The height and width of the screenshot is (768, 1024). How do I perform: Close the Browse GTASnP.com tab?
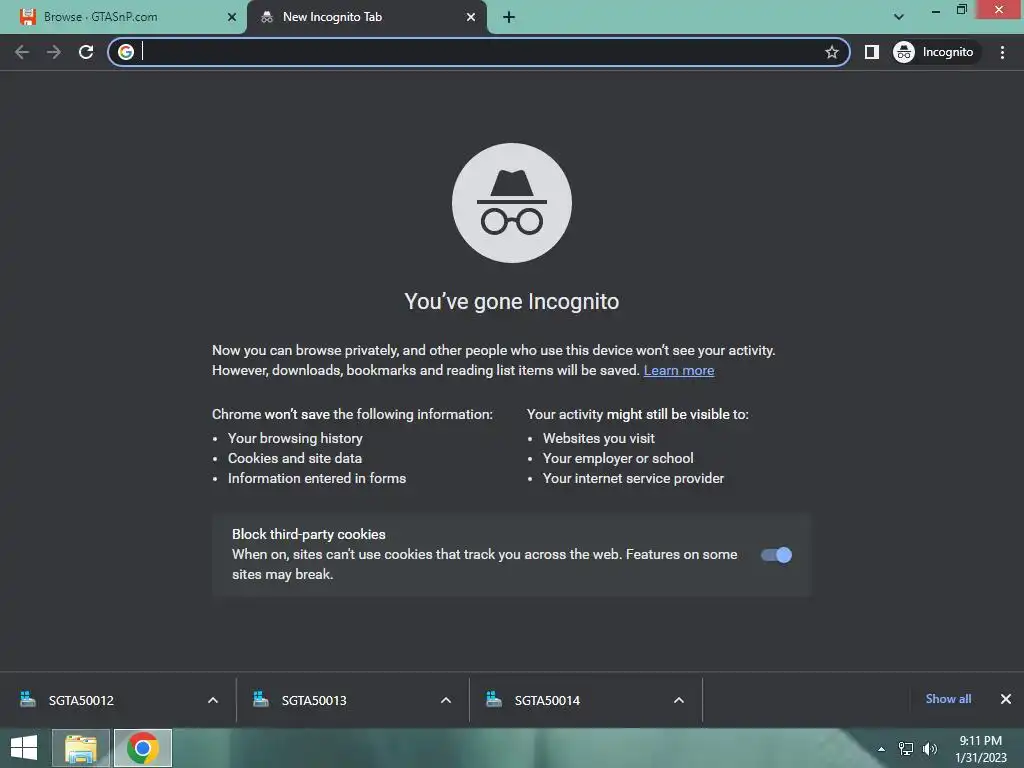pos(232,18)
